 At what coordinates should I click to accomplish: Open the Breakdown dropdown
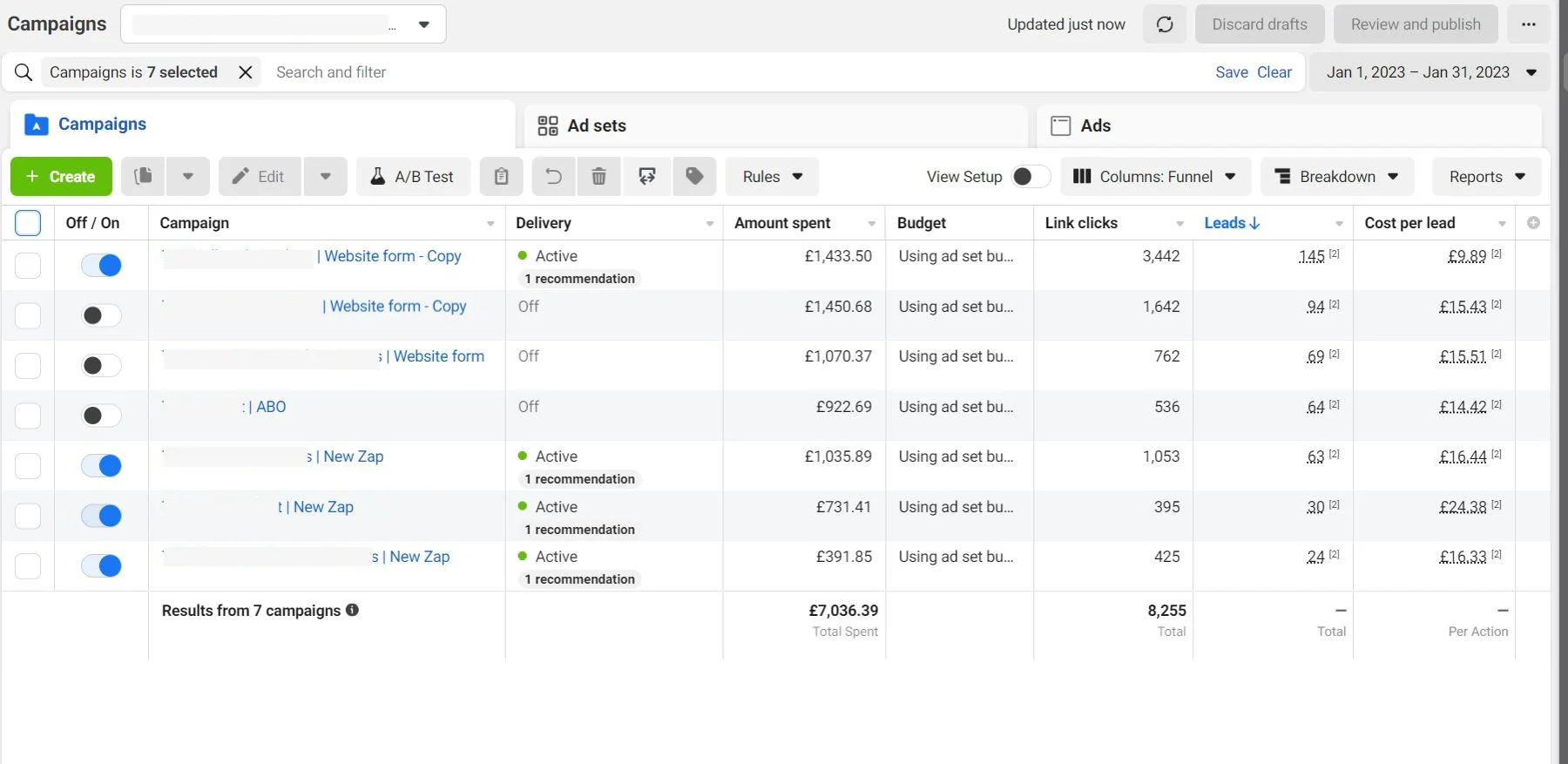[x=1337, y=176]
